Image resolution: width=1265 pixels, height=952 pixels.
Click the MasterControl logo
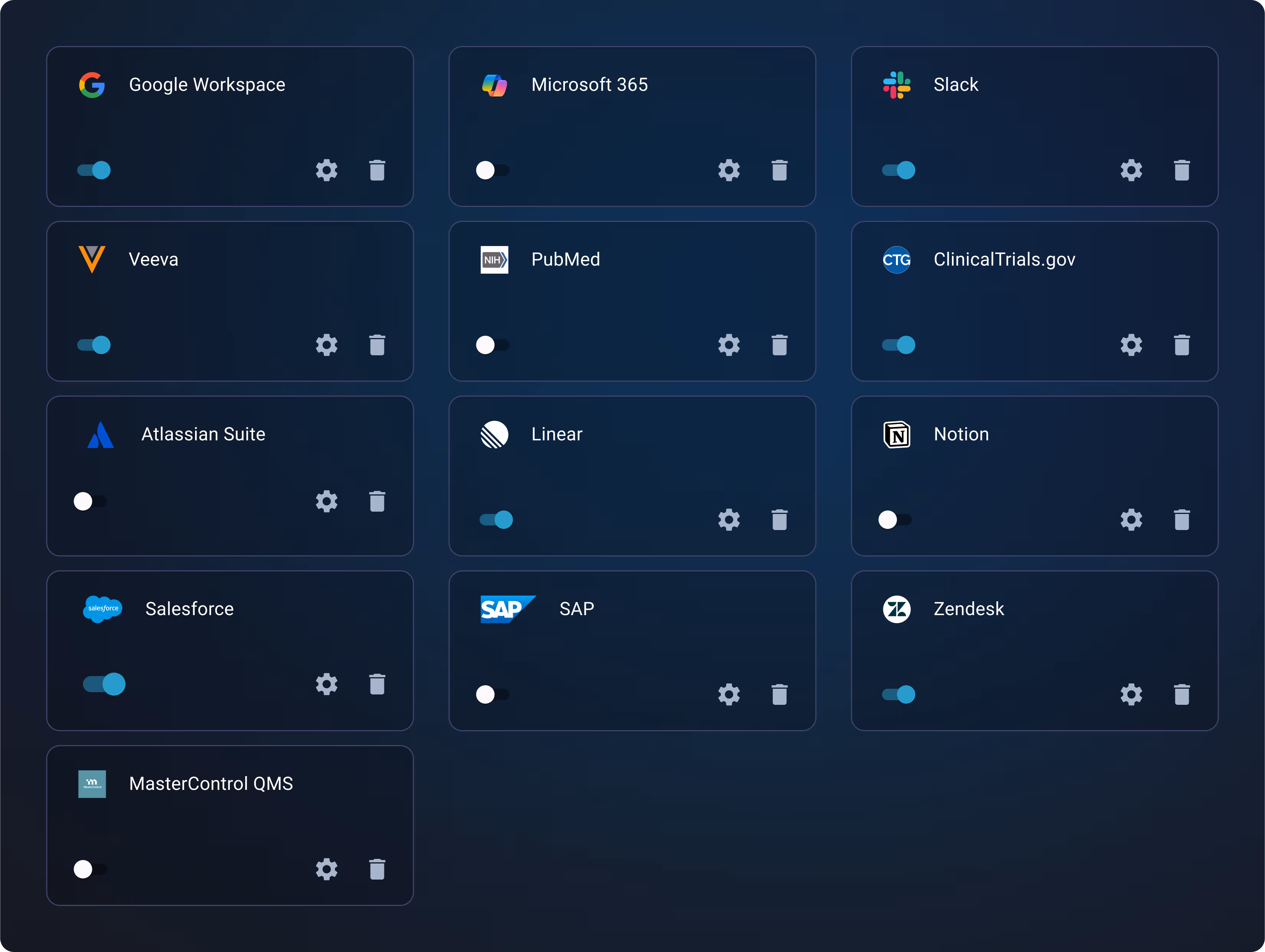[x=92, y=784]
